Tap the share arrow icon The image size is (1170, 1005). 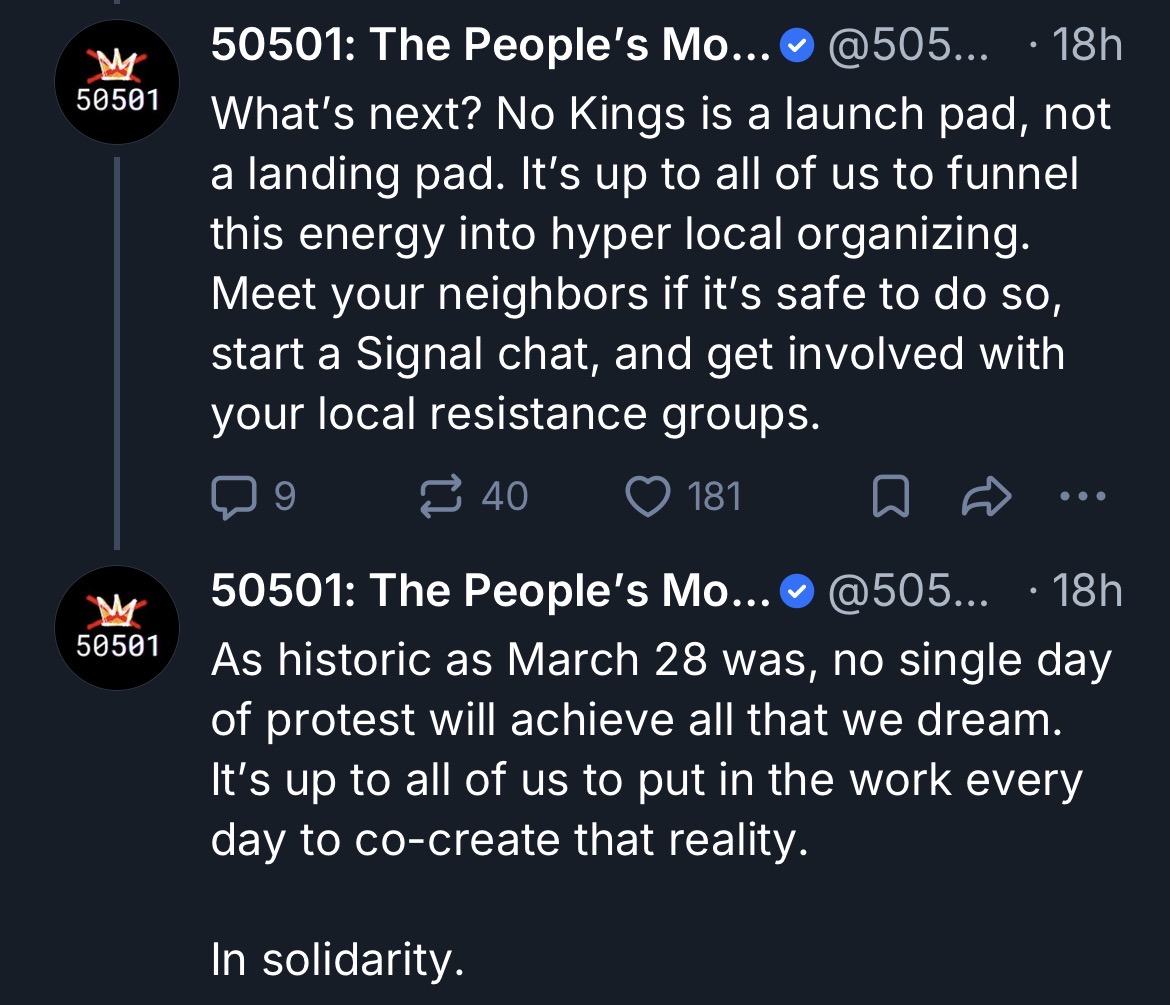click(987, 496)
